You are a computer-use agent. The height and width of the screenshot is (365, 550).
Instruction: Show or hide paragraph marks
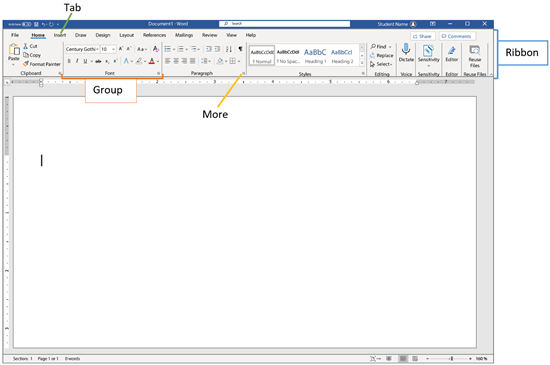(x=240, y=49)
